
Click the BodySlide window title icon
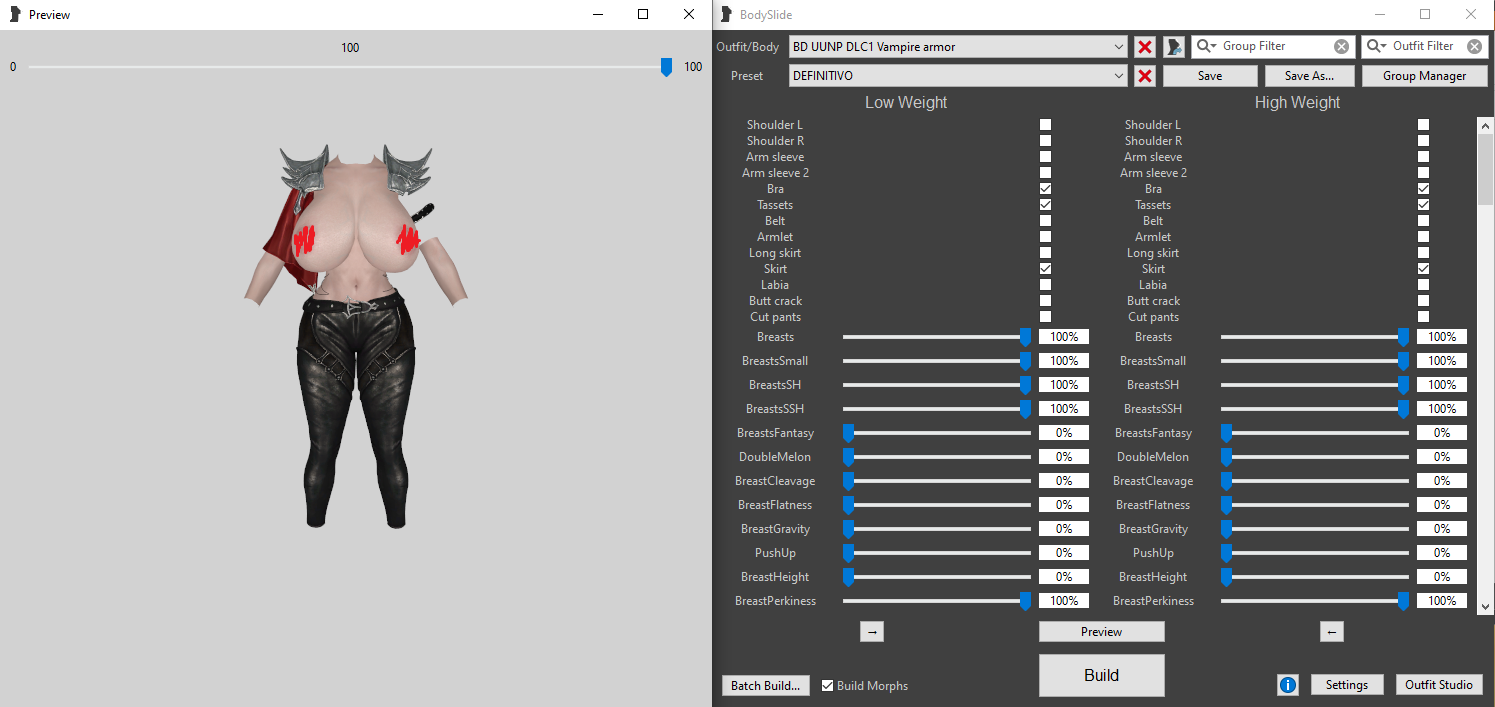[726, 14]
